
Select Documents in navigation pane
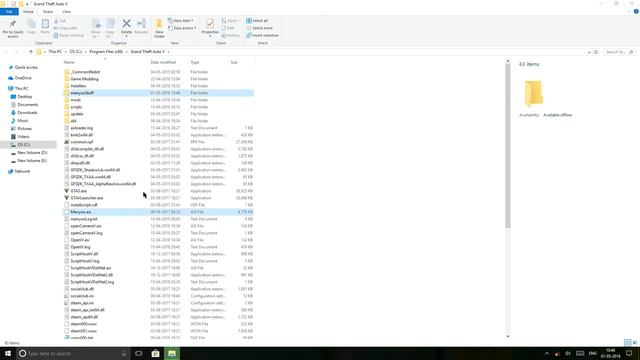pyautogui.click(x=27, y=105)
